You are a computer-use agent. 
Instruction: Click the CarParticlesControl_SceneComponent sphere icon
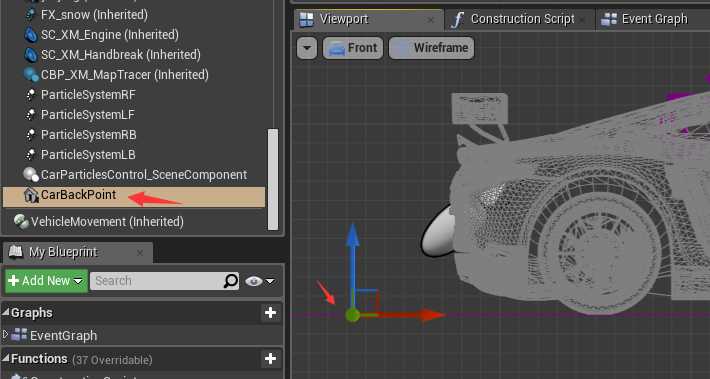pos(31,175)
